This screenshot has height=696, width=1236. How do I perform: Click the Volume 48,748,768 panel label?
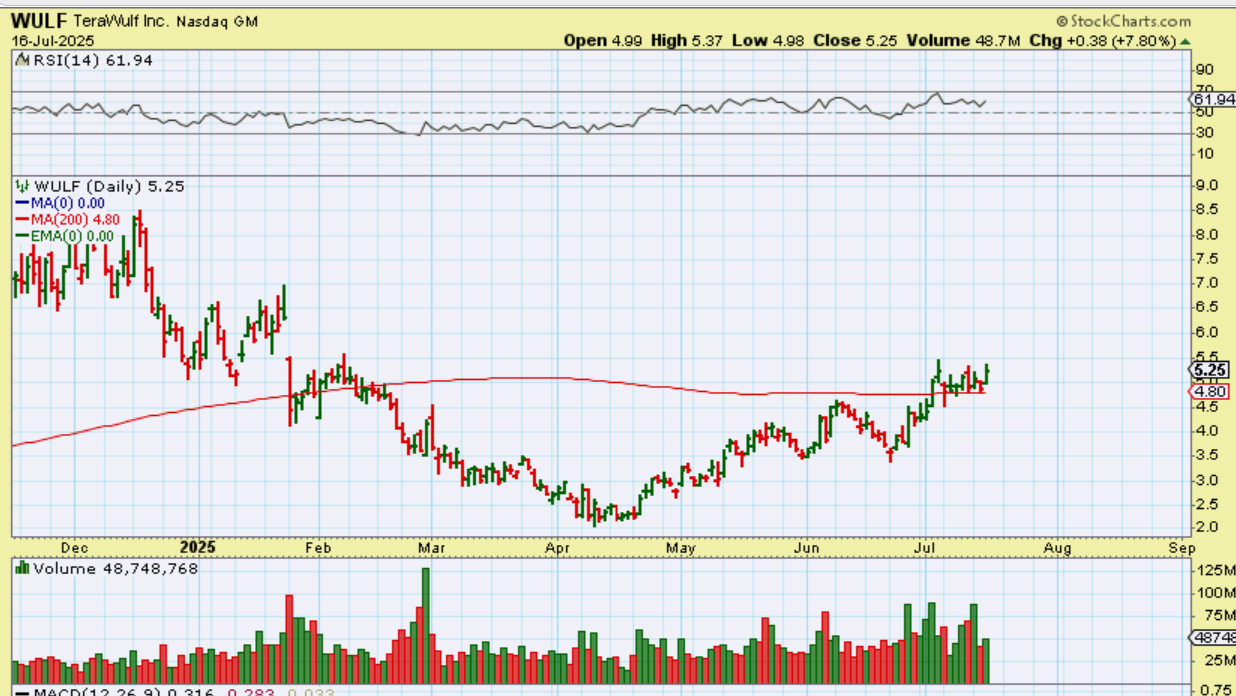pyautogui.click(x=116, y=568)
